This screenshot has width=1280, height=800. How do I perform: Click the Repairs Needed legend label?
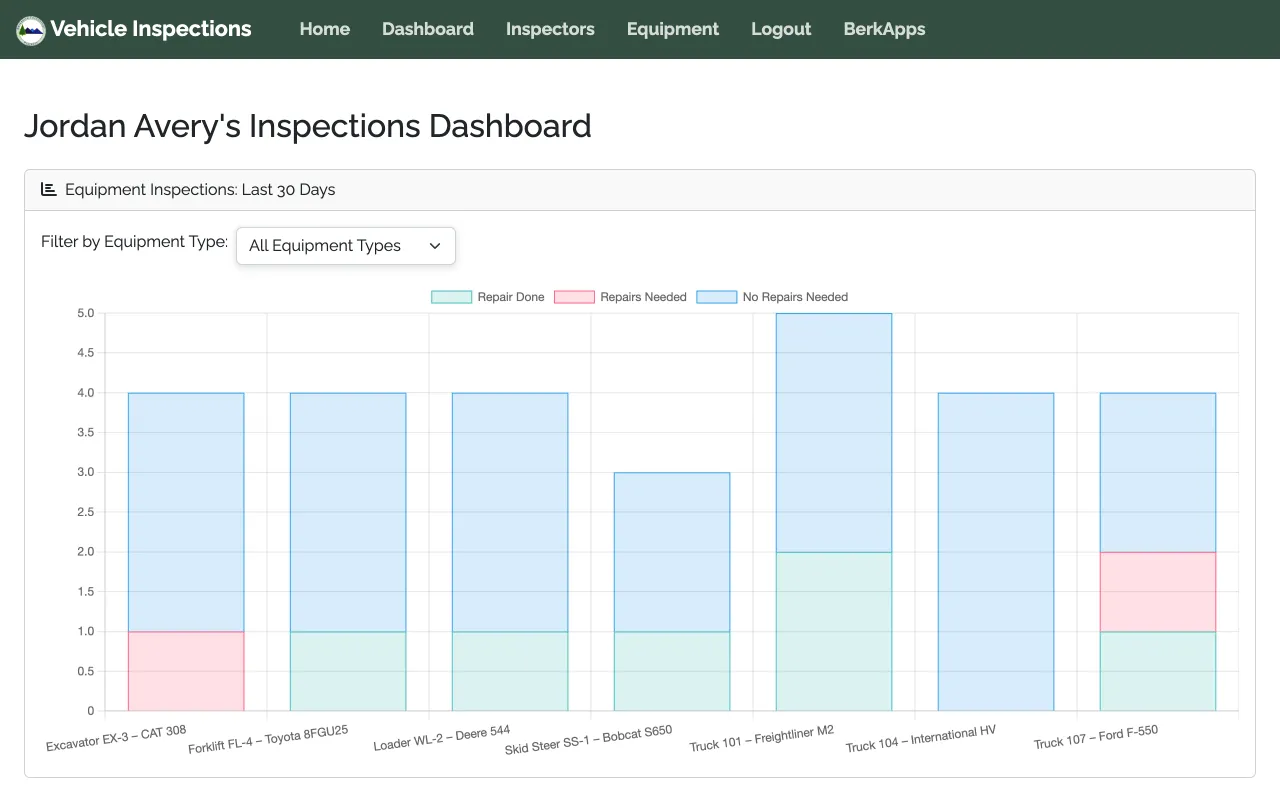click(x=643, y=297)
